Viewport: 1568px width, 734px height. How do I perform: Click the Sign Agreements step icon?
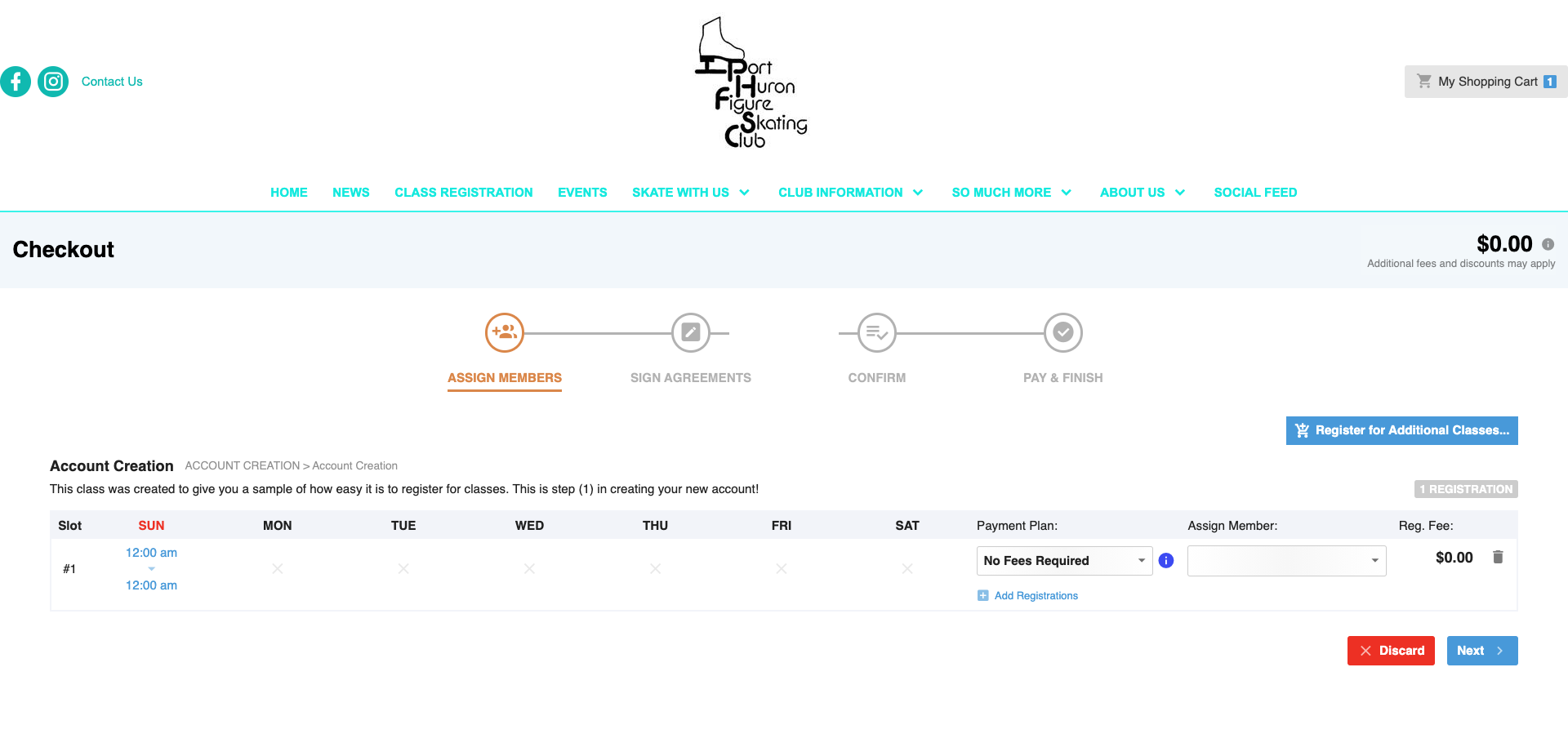click(x=690, y=332)
